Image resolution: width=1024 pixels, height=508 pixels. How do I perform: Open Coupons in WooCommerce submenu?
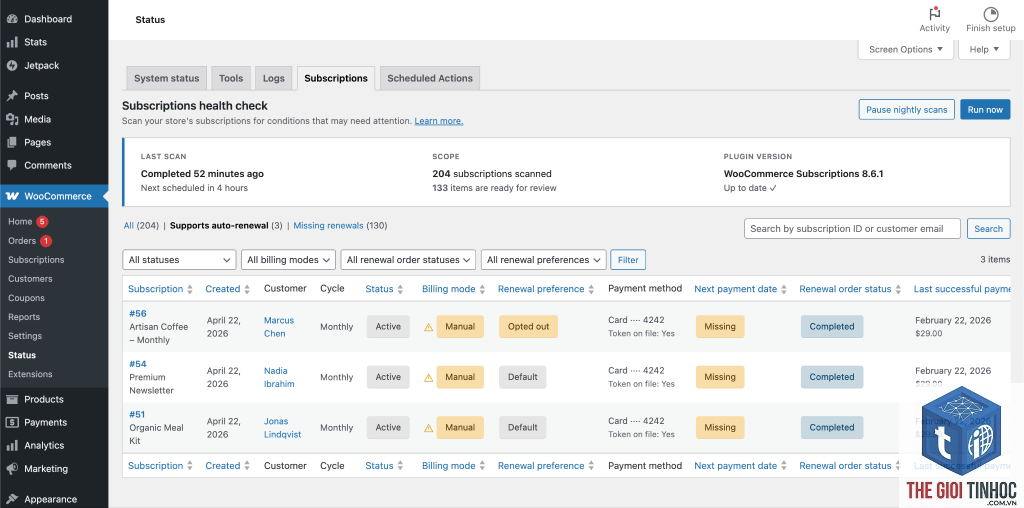[26, 298]
